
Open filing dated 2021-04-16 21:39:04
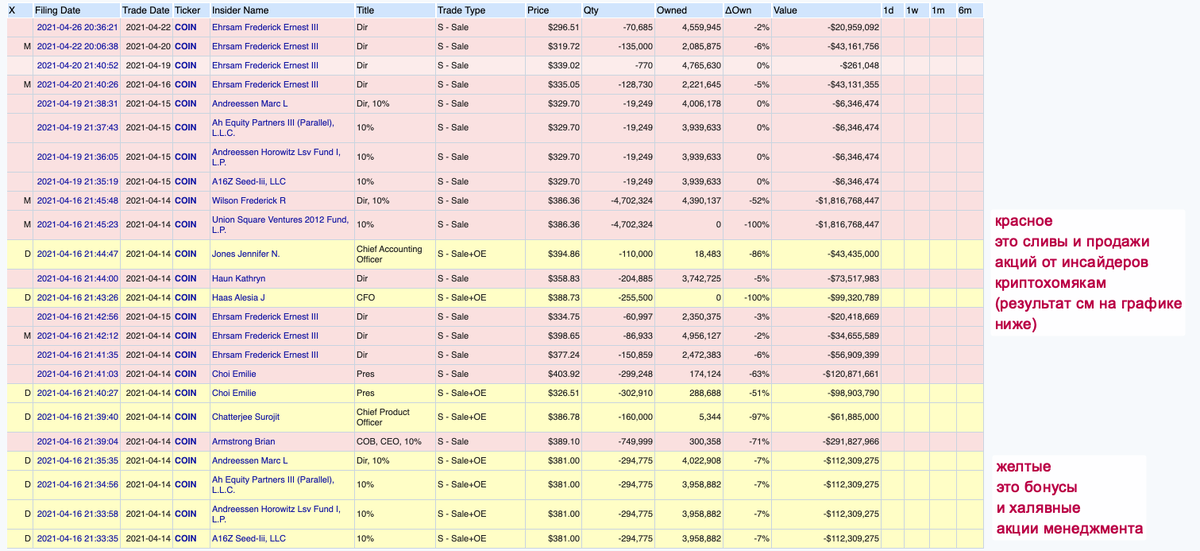(78, 441)
